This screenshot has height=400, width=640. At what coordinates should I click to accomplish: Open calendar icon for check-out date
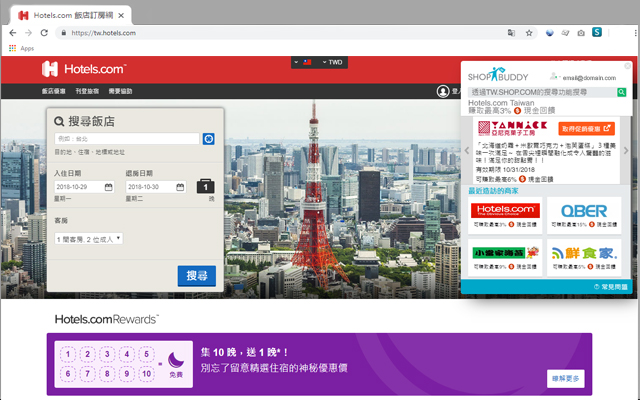[180, 187]
